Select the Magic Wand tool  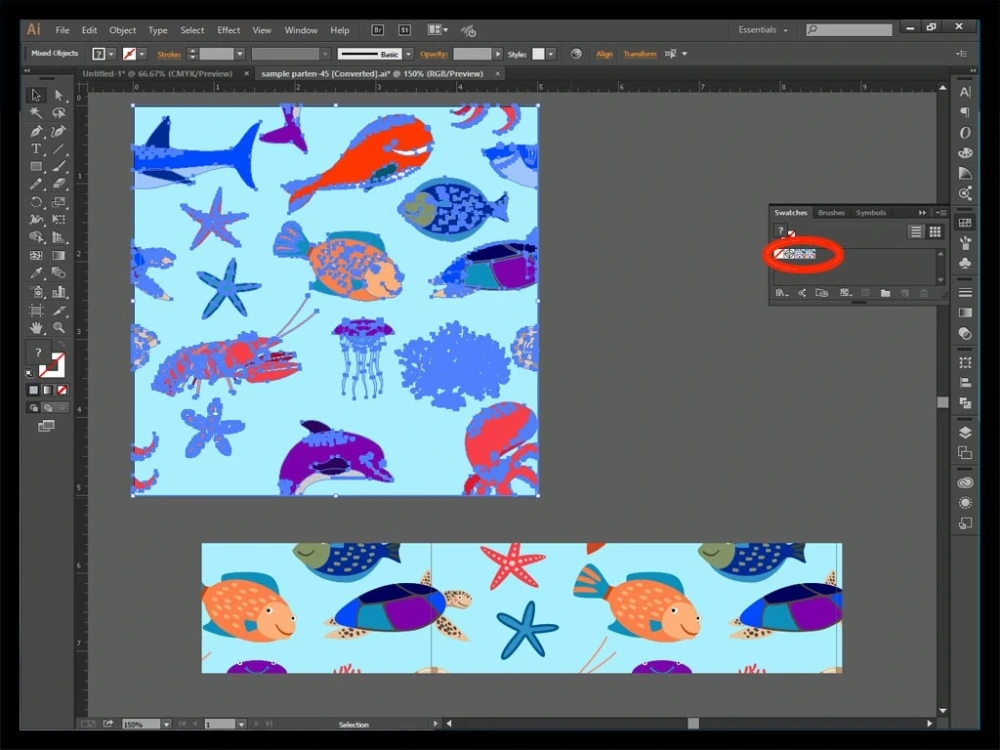pos(36,113)
